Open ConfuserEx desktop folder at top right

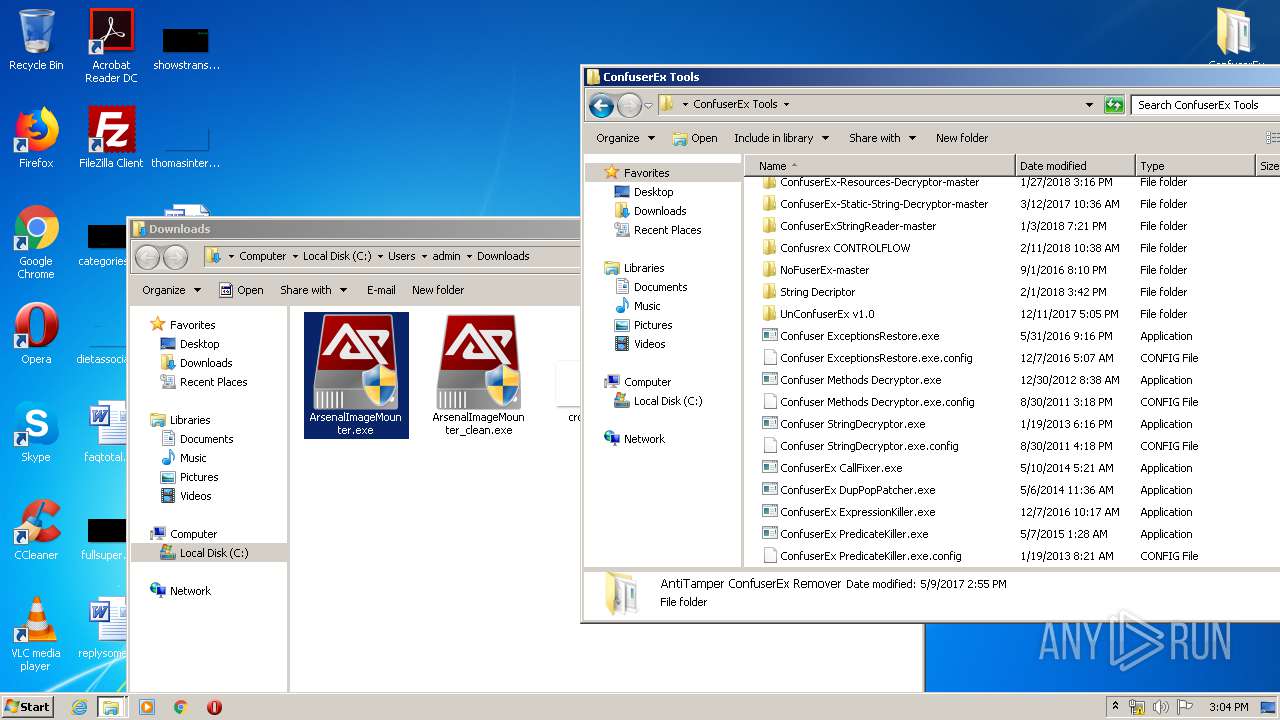pos(1236,38)
